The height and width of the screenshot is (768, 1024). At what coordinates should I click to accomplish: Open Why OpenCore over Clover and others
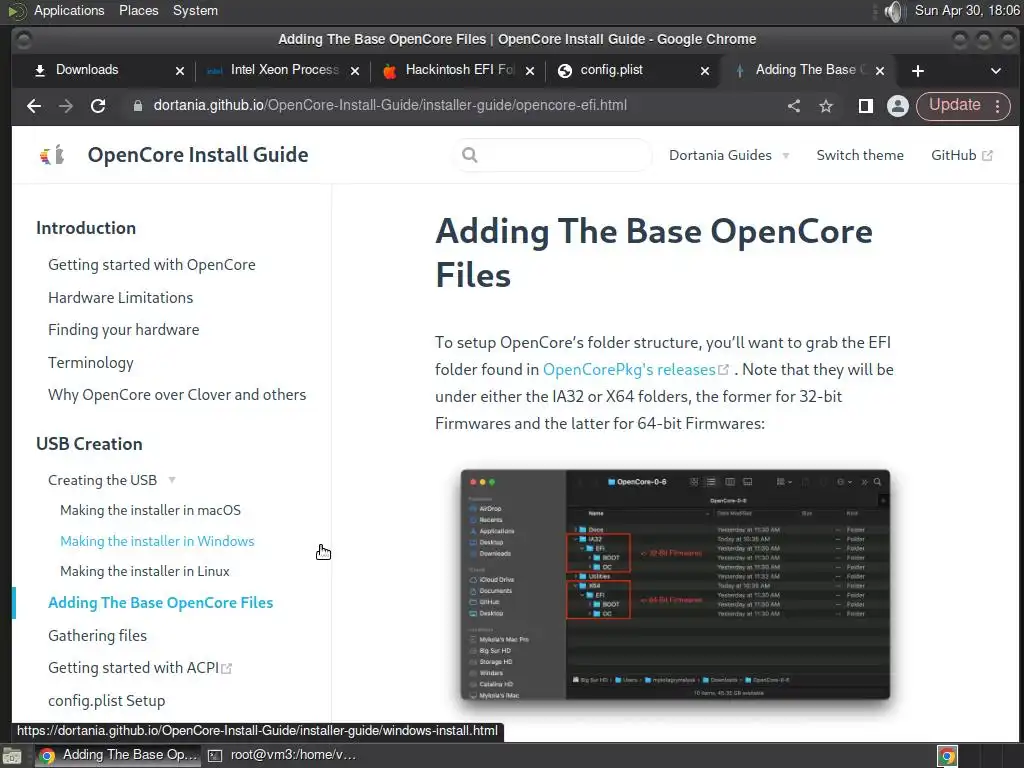pos(177,395)
